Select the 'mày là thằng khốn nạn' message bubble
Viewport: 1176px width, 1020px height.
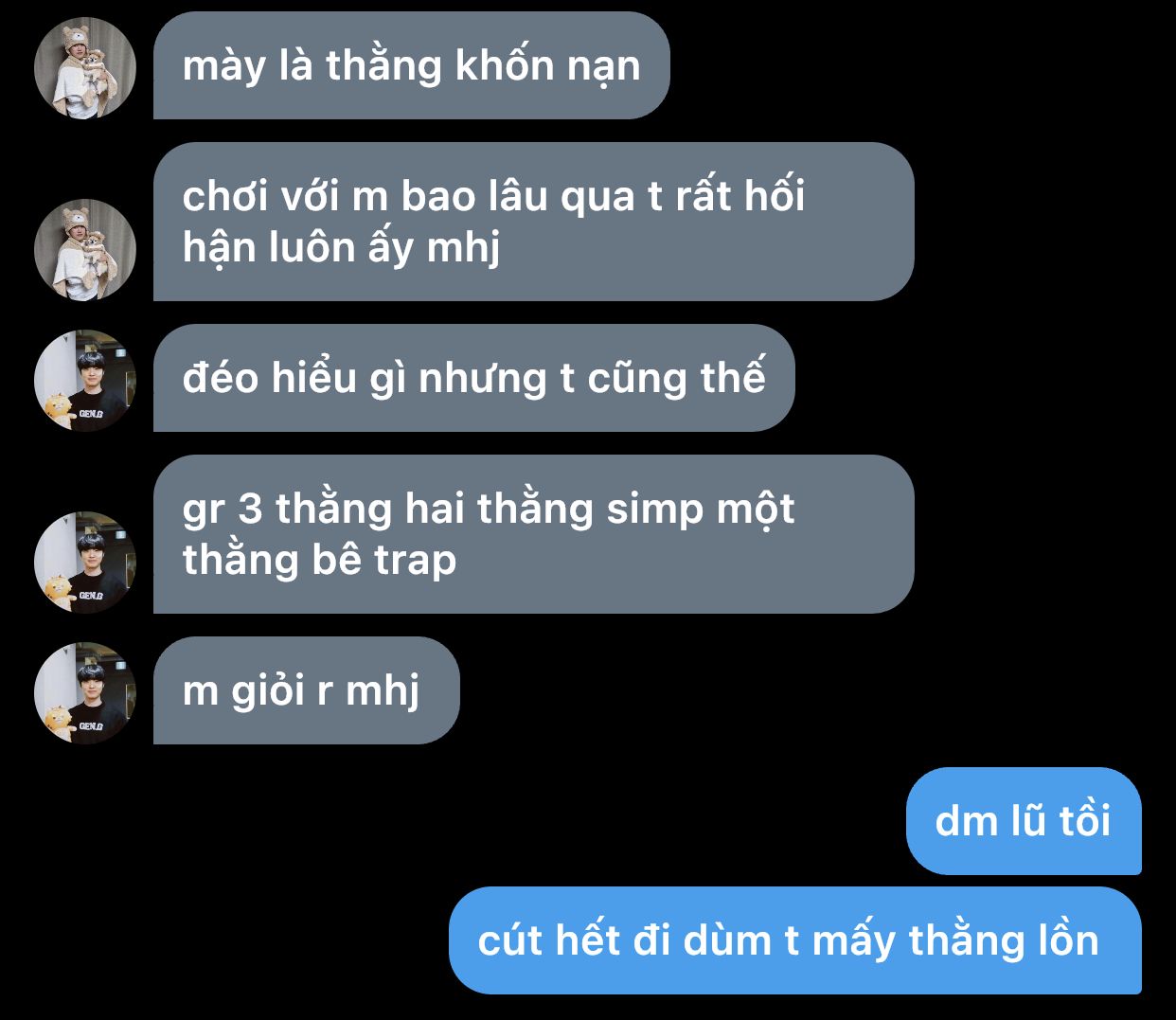coord(412,65)
